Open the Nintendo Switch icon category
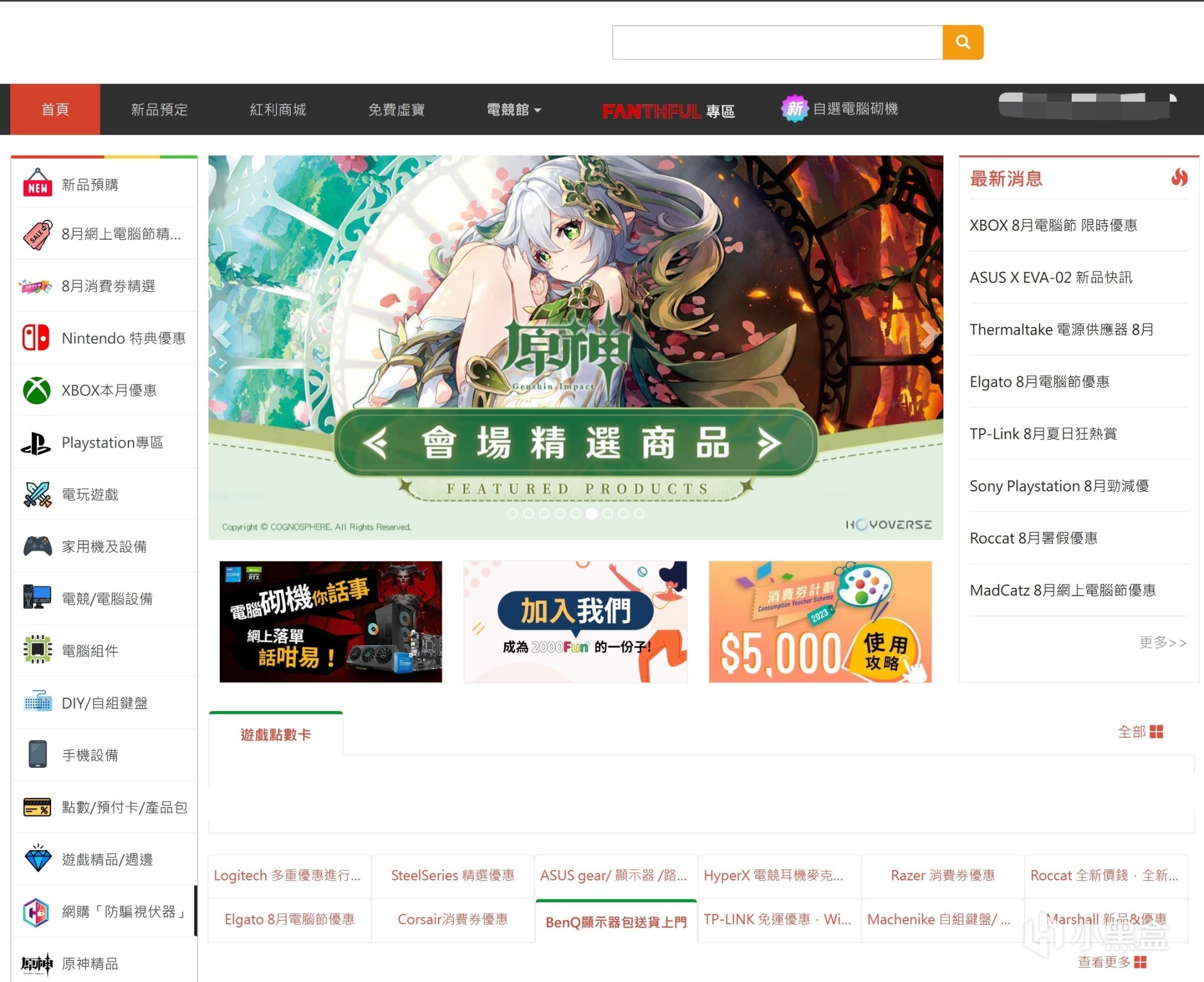This screenshot has height=982, width=1204. [36, 338]
